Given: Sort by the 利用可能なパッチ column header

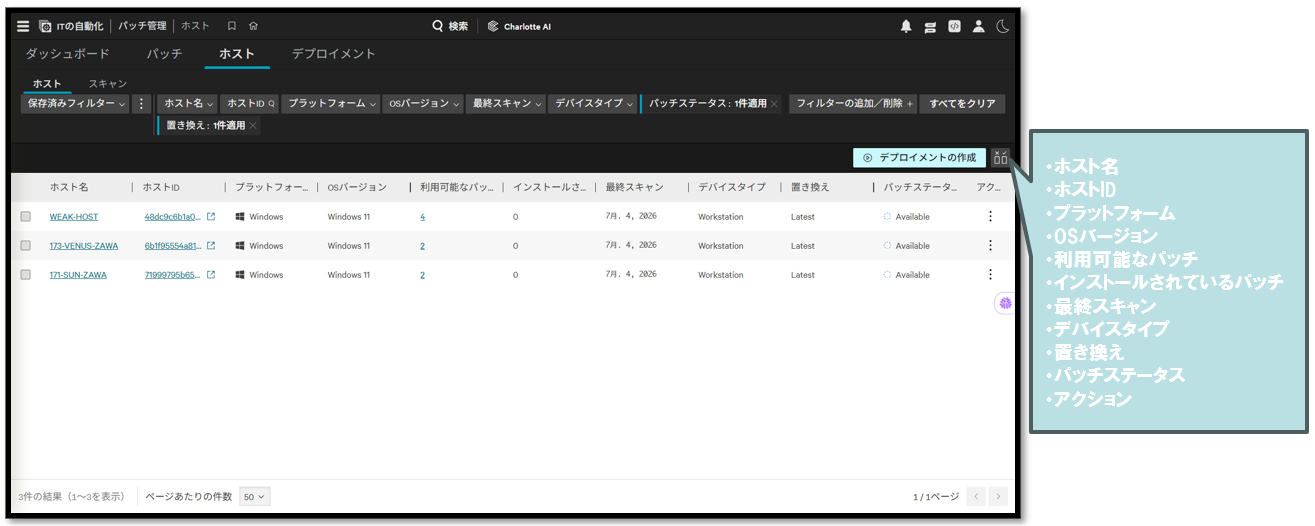Looking at the screenshot, I should tap(457, 187).
